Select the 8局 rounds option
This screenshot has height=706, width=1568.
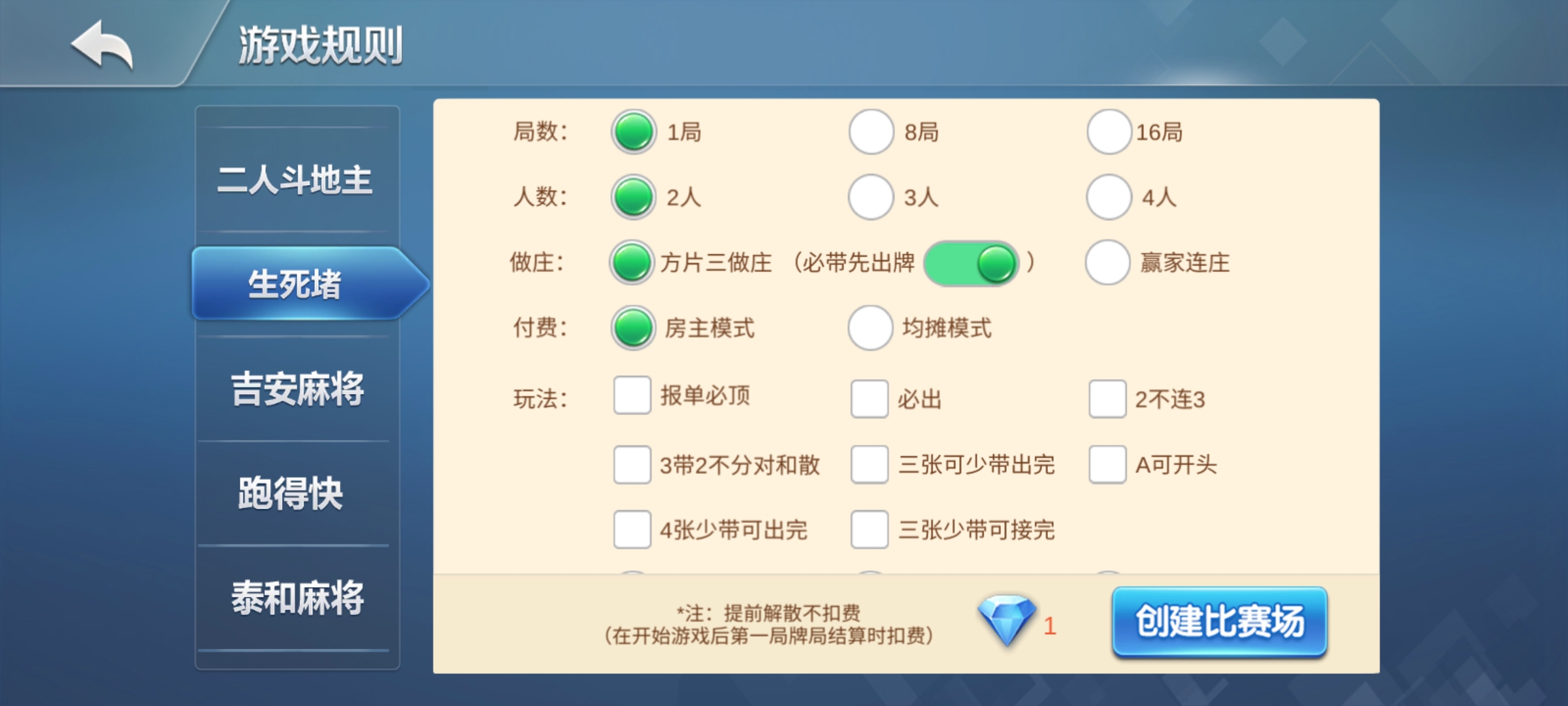(x=871, y=132)
